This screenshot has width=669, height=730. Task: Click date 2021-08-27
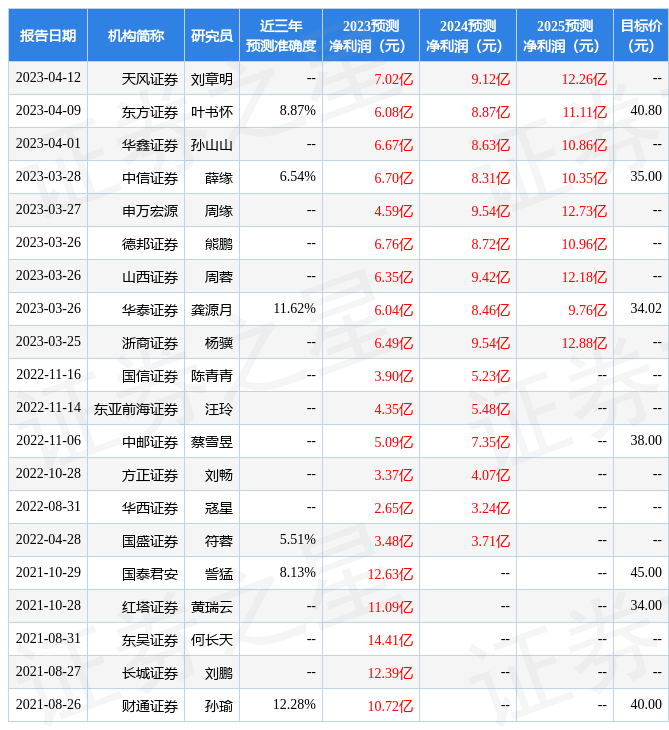[48, 672]
